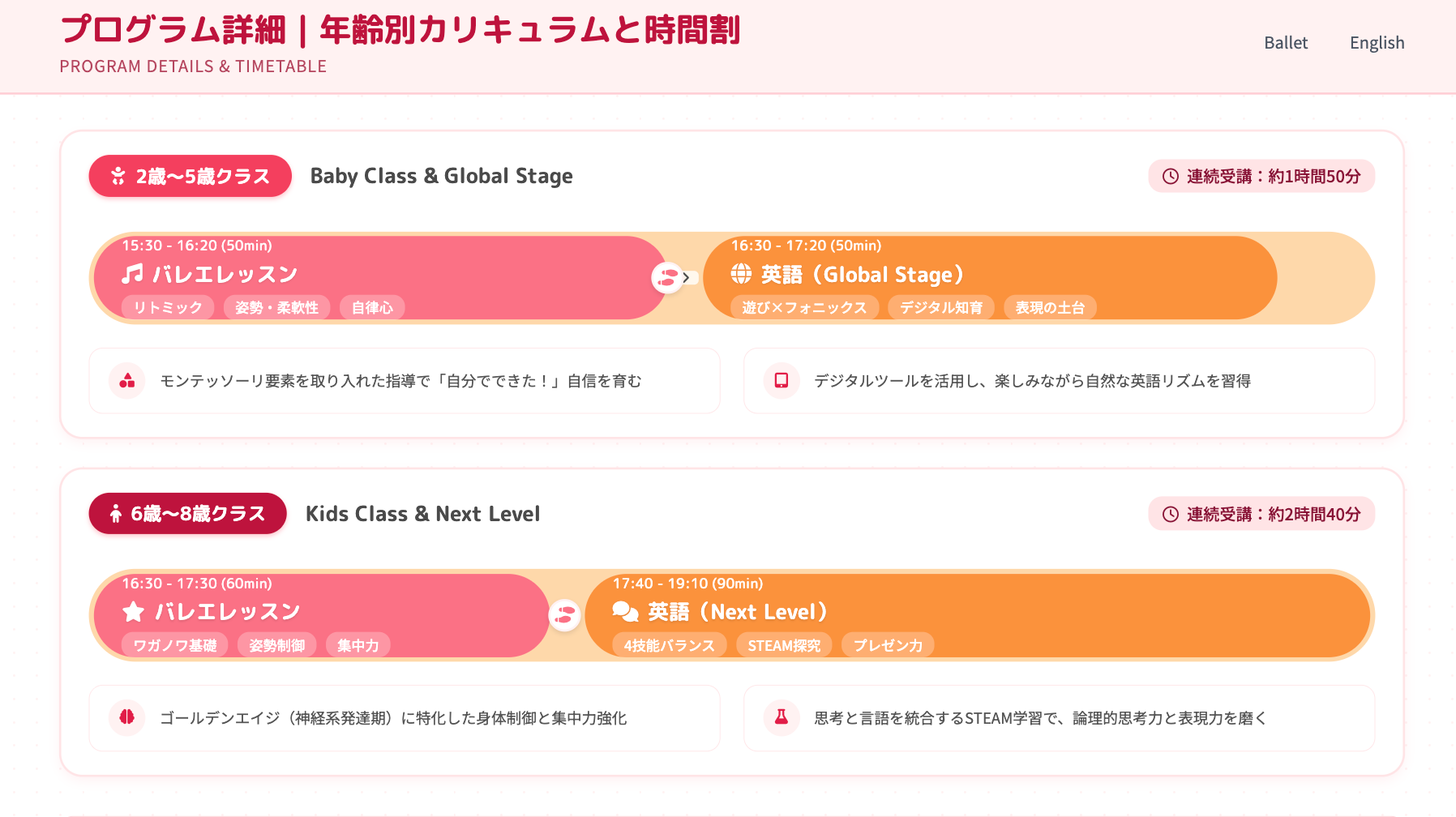Click the clock icon beside 約1時間50分
Image resolution: width=1456 pixels, height=817 pixels.
pos(1170,177)
